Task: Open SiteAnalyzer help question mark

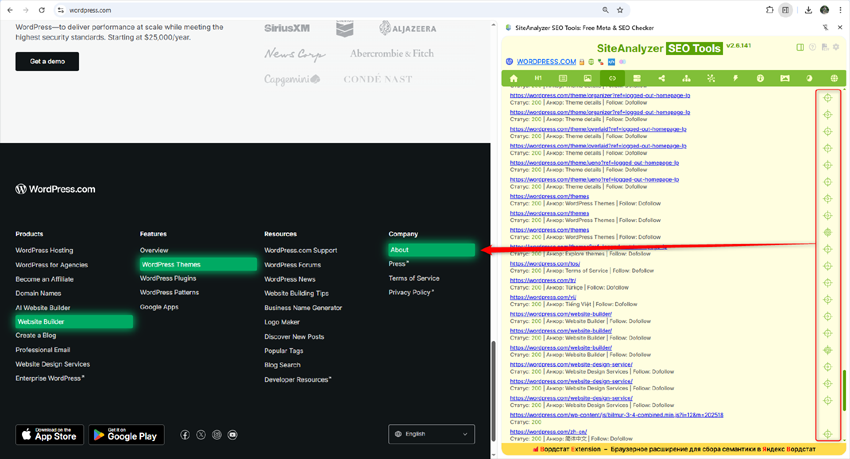Action: (812, 47)
